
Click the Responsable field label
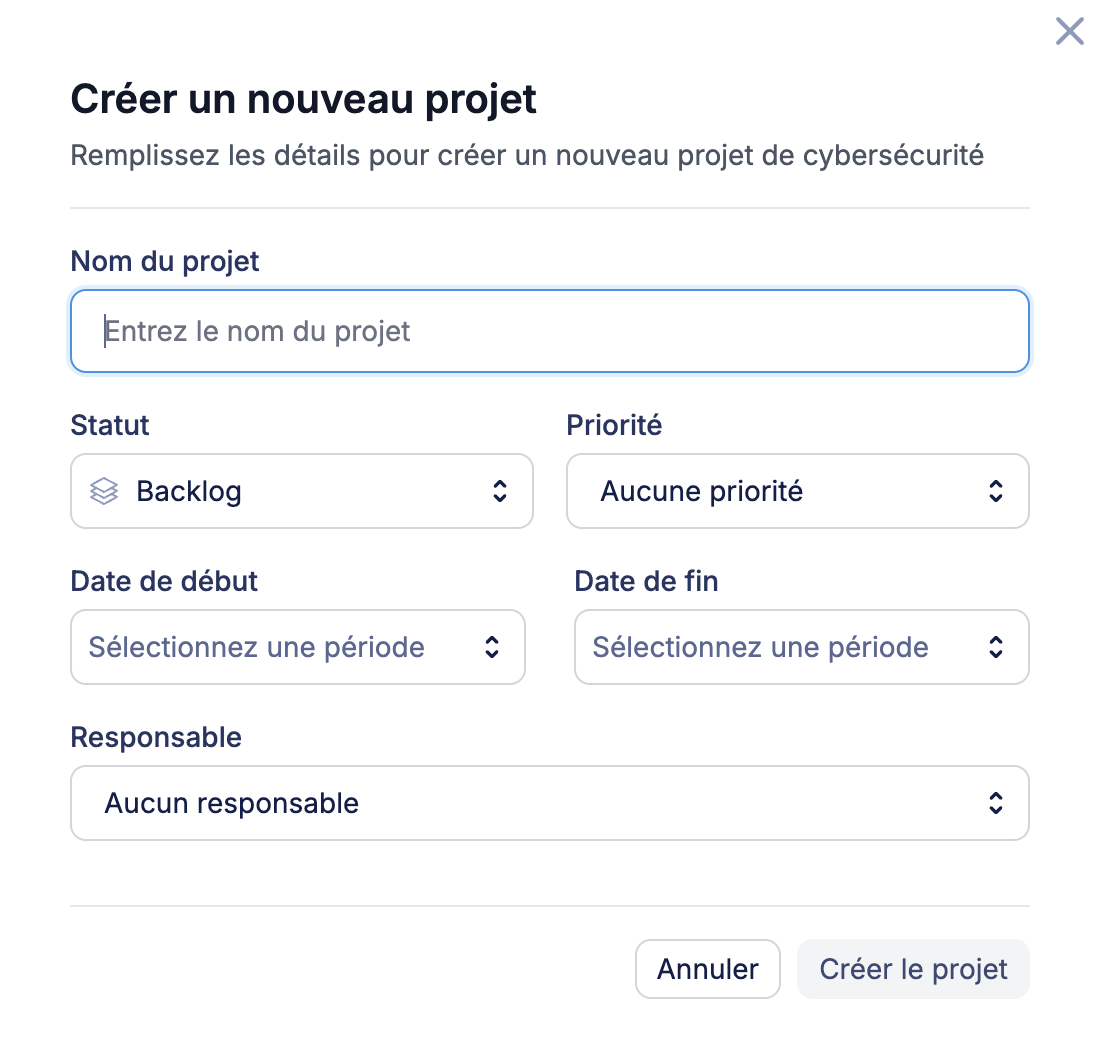[156, 737]
